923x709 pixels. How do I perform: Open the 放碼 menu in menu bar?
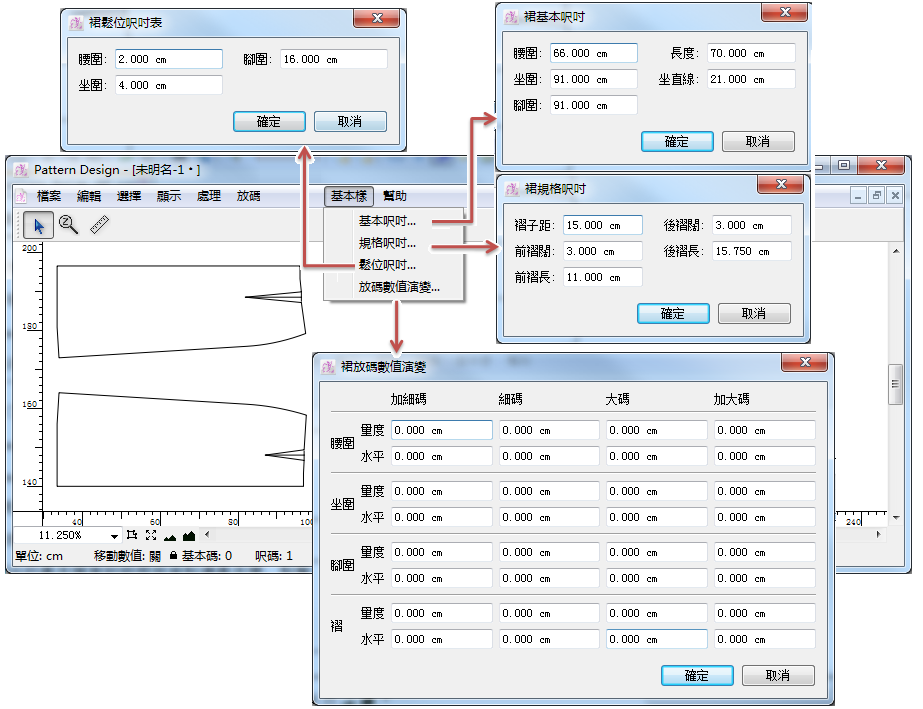point(248,196)
